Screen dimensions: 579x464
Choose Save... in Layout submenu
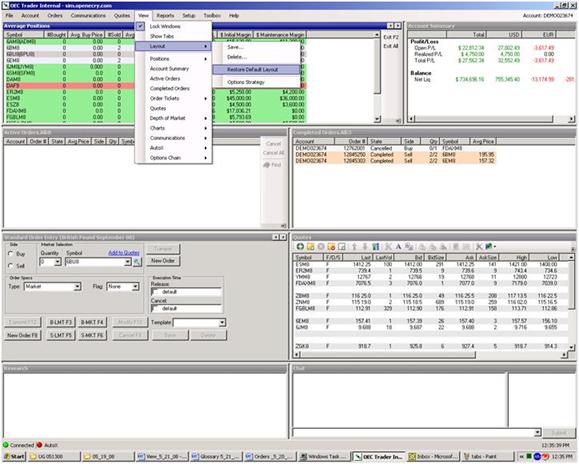[x=256, y=47]
